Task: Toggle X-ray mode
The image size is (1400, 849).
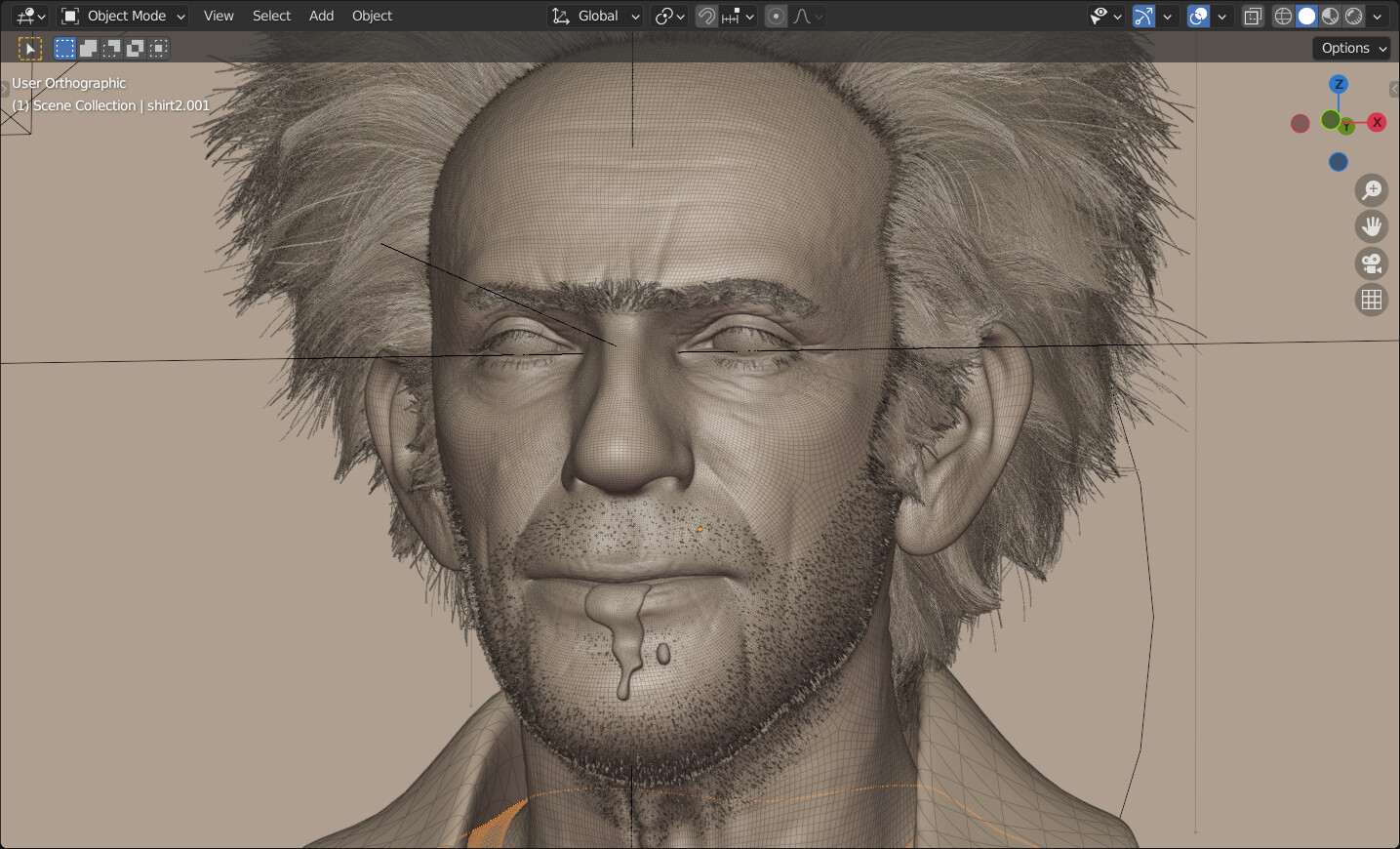Action: (1253, 16)
